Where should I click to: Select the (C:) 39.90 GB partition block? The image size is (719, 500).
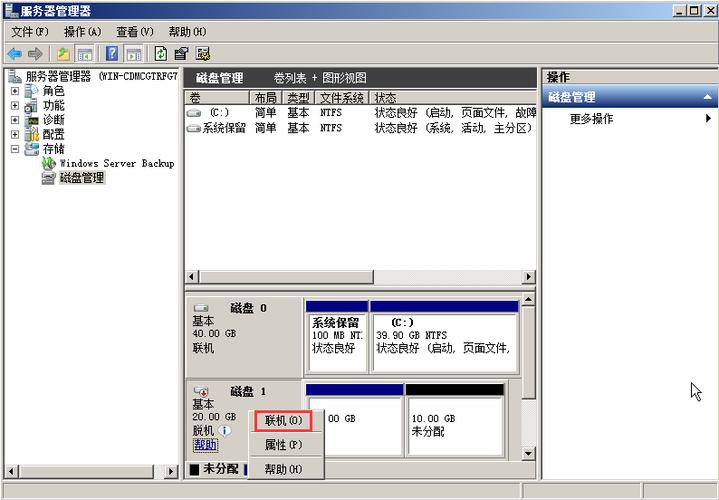(x=444, y=337)
